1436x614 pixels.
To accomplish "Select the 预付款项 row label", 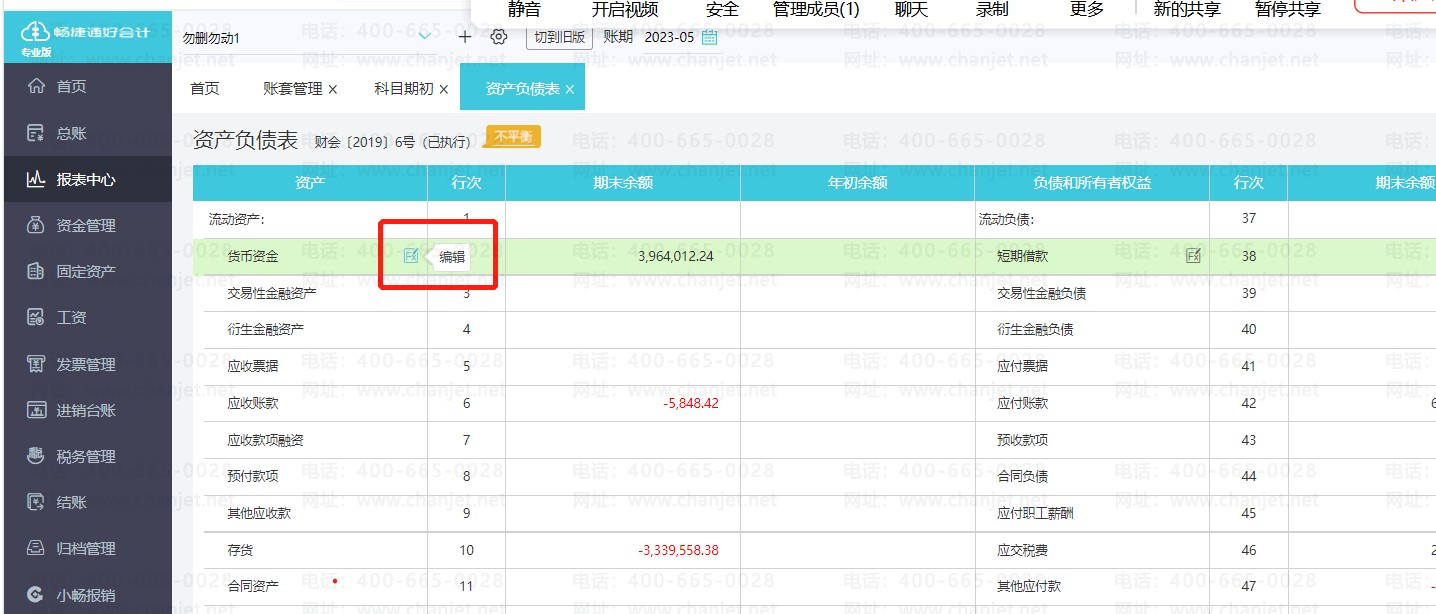I will 253,476.
